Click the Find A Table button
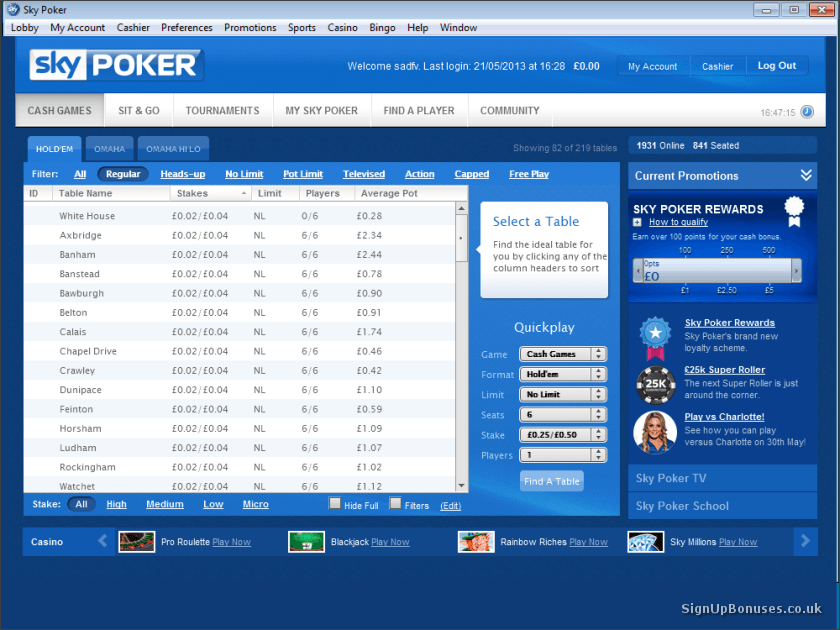This screenshot has width=840, height=630. [552, 481]
